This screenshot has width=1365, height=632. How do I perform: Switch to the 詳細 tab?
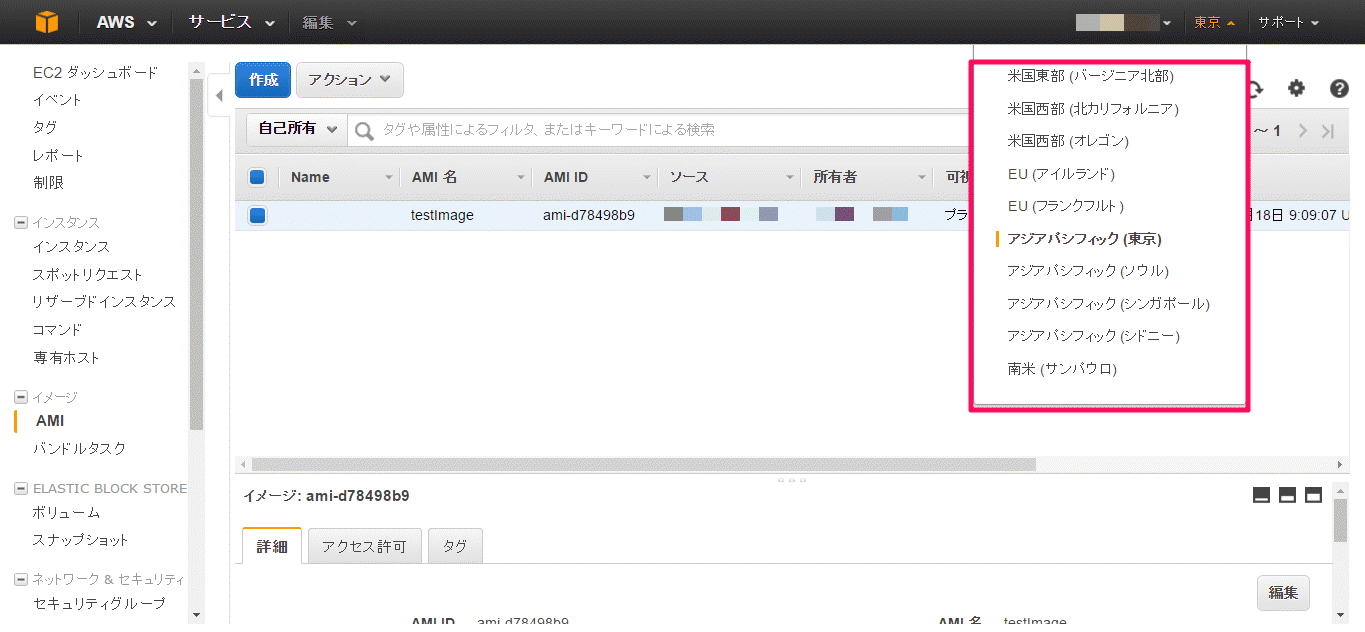tap(272, 546)
